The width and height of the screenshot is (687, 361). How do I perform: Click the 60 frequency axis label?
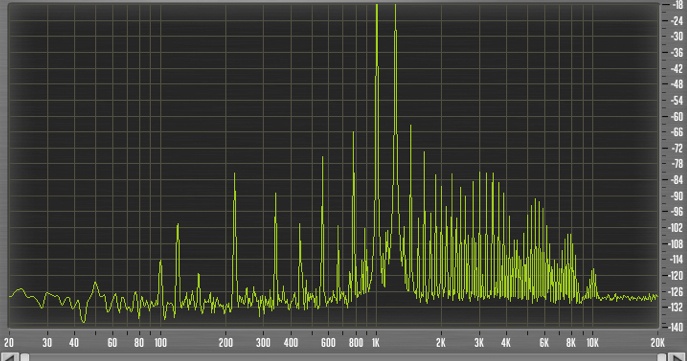tap(112, 343)
